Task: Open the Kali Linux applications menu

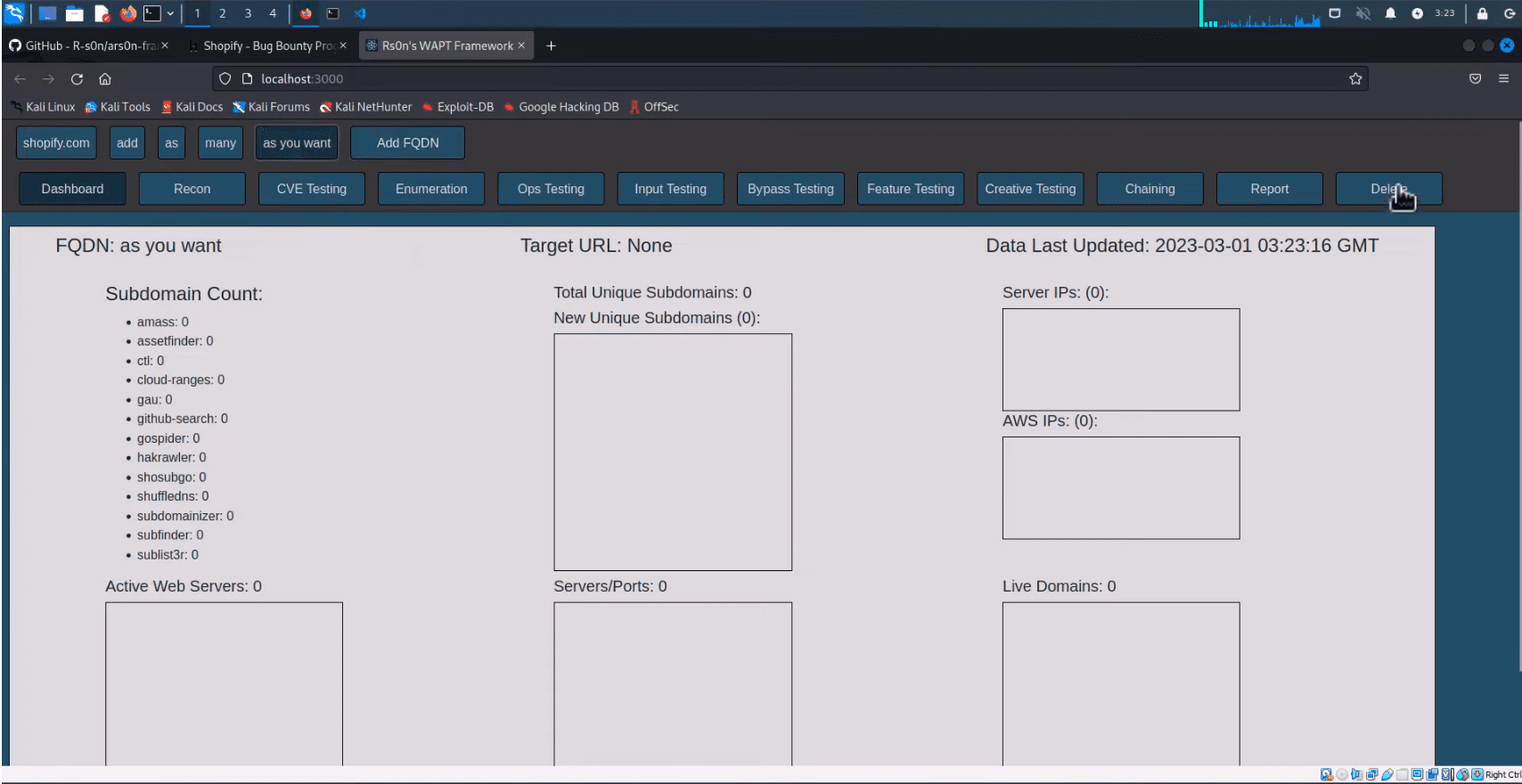Action: (x=14, y=13)
